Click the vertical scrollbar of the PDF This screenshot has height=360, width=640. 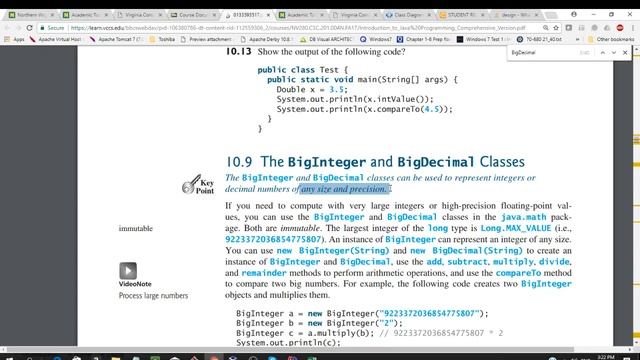636,196
